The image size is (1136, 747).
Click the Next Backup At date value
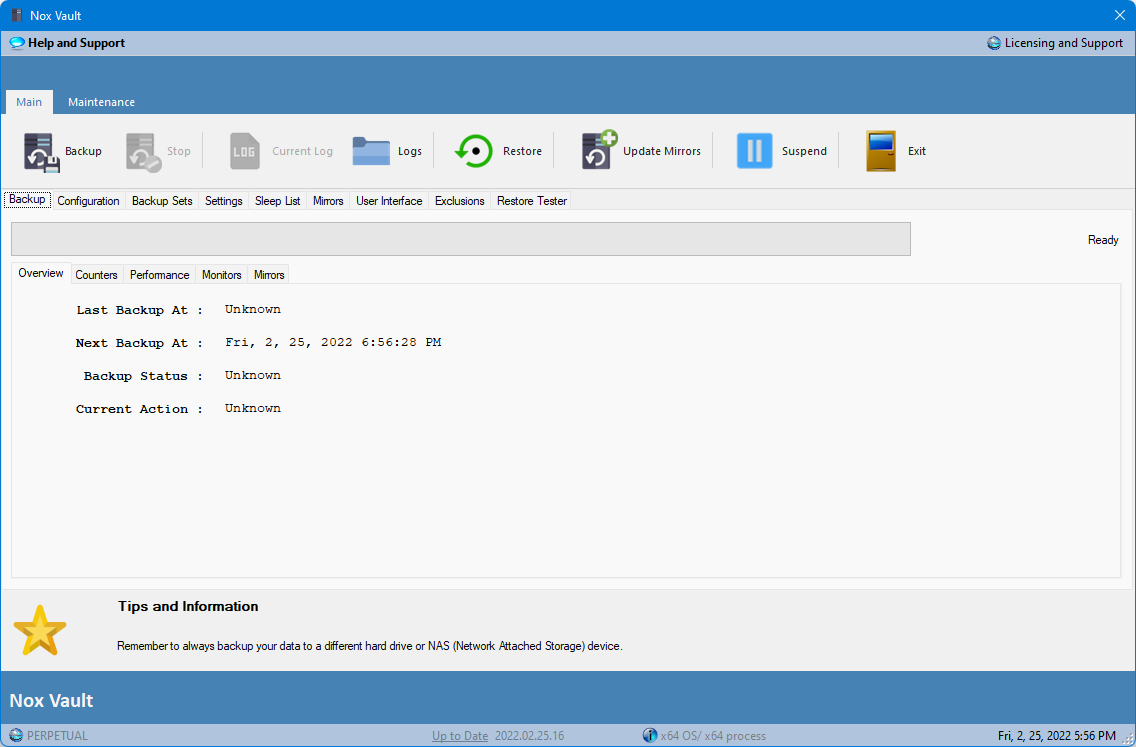[333, 342]
